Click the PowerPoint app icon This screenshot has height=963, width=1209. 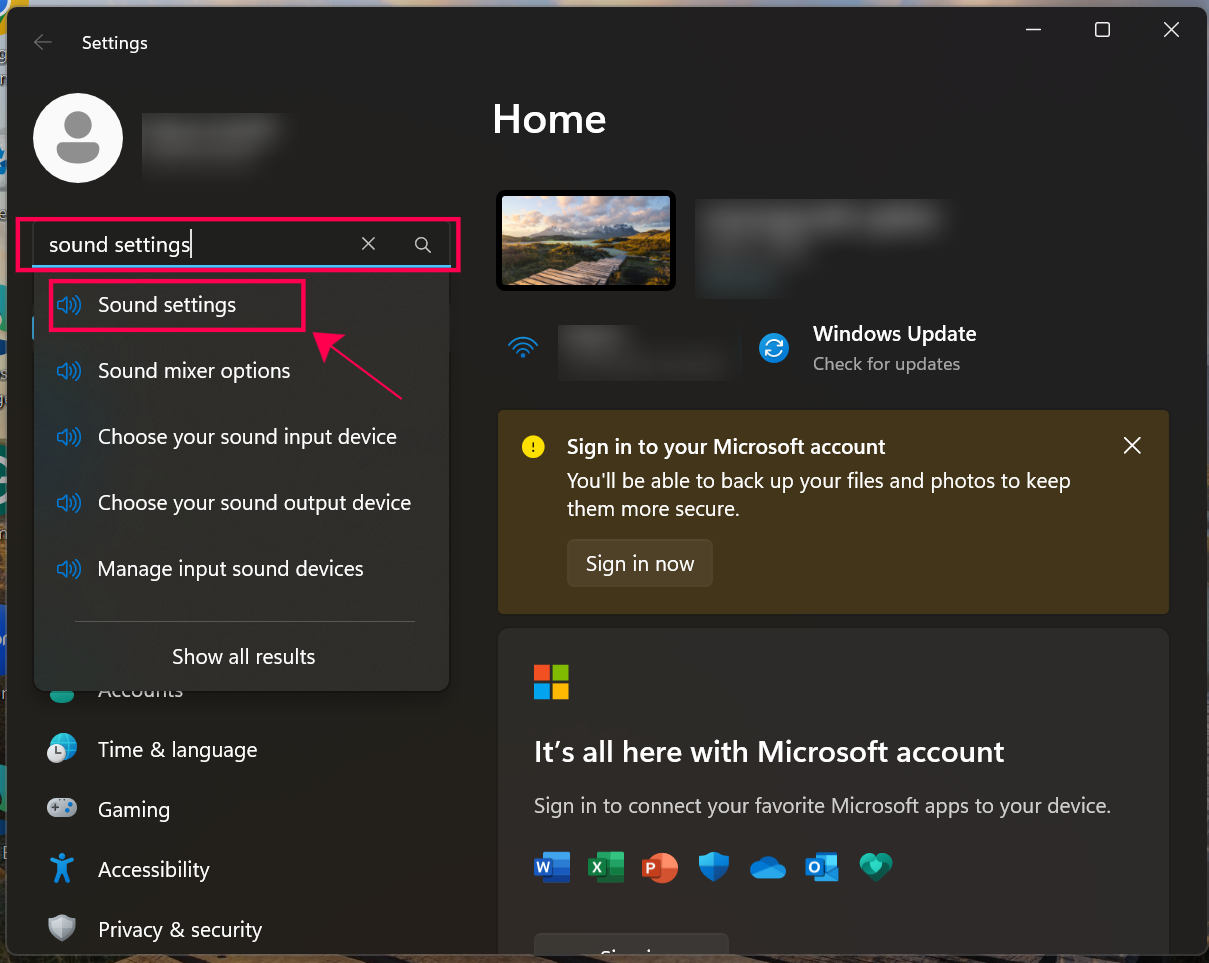pos(660,867)
